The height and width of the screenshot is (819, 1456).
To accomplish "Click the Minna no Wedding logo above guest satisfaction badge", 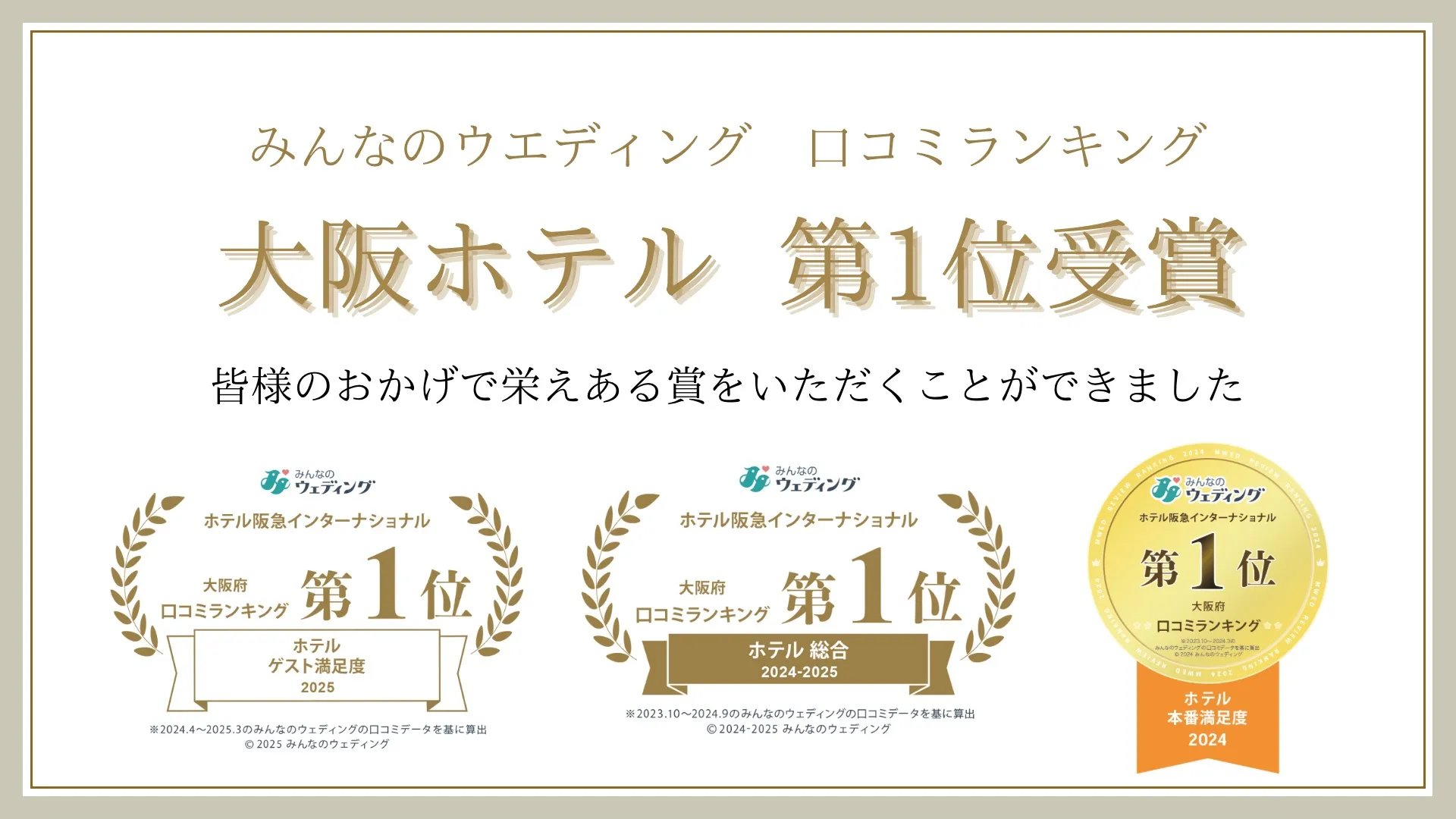I will 317,482.
